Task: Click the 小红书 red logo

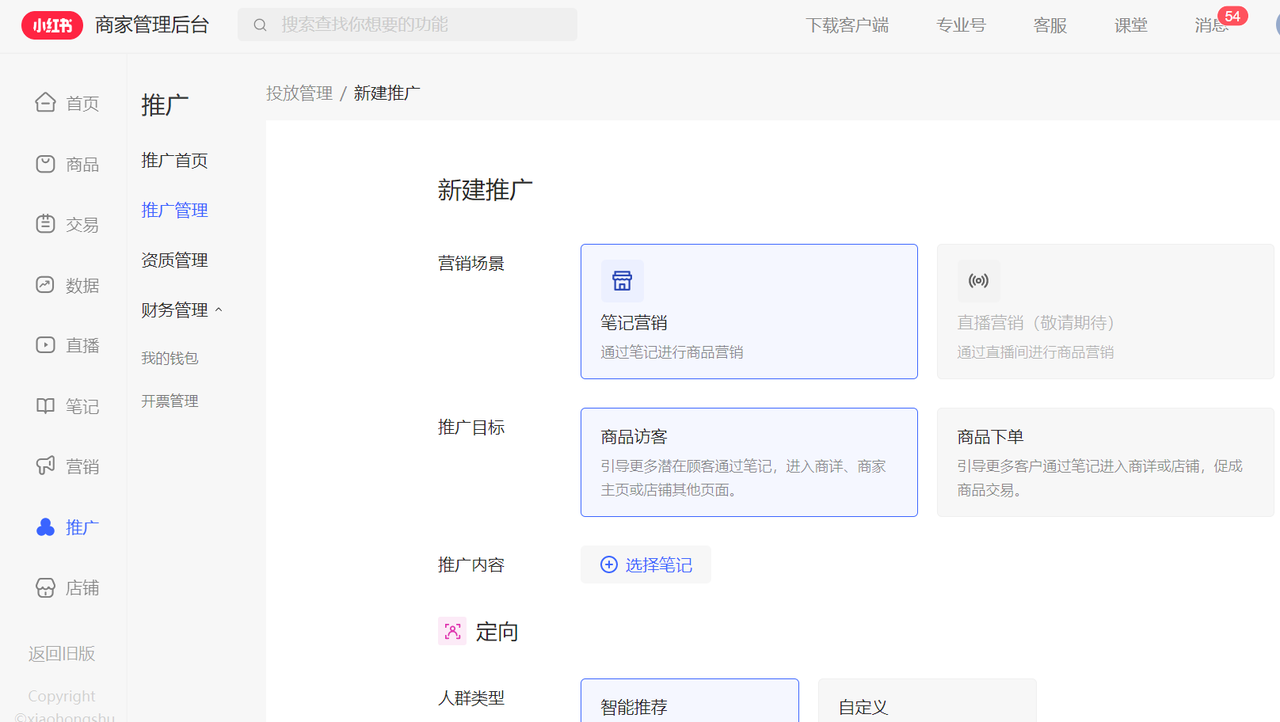Action: click(x=52, y=25)
